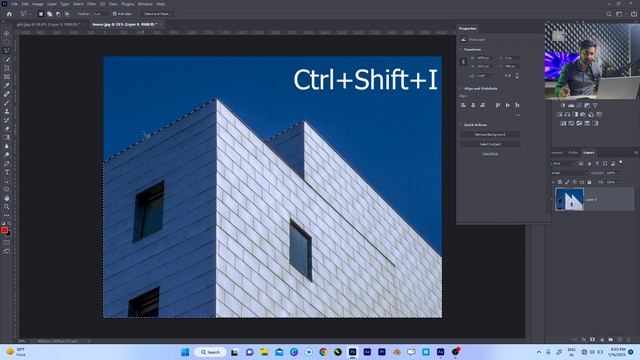Viewport: 640px width, 360px height.
Task: Select the Clone Stamp tool
Action: coord(7,111)
